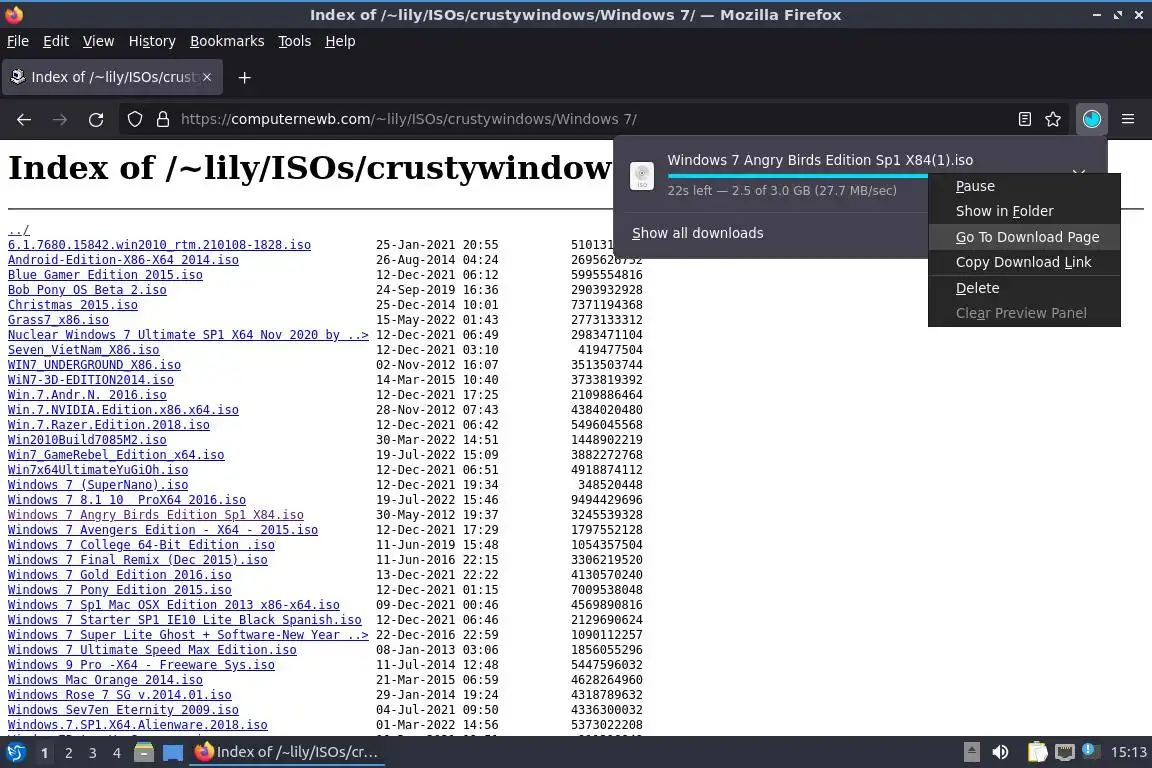The width and height of the screenshot is (1152, 768).
Task: Click Windows_7_Angry_Birds_Edition_Sp1_X84.iso link
Action: [156, 514]
